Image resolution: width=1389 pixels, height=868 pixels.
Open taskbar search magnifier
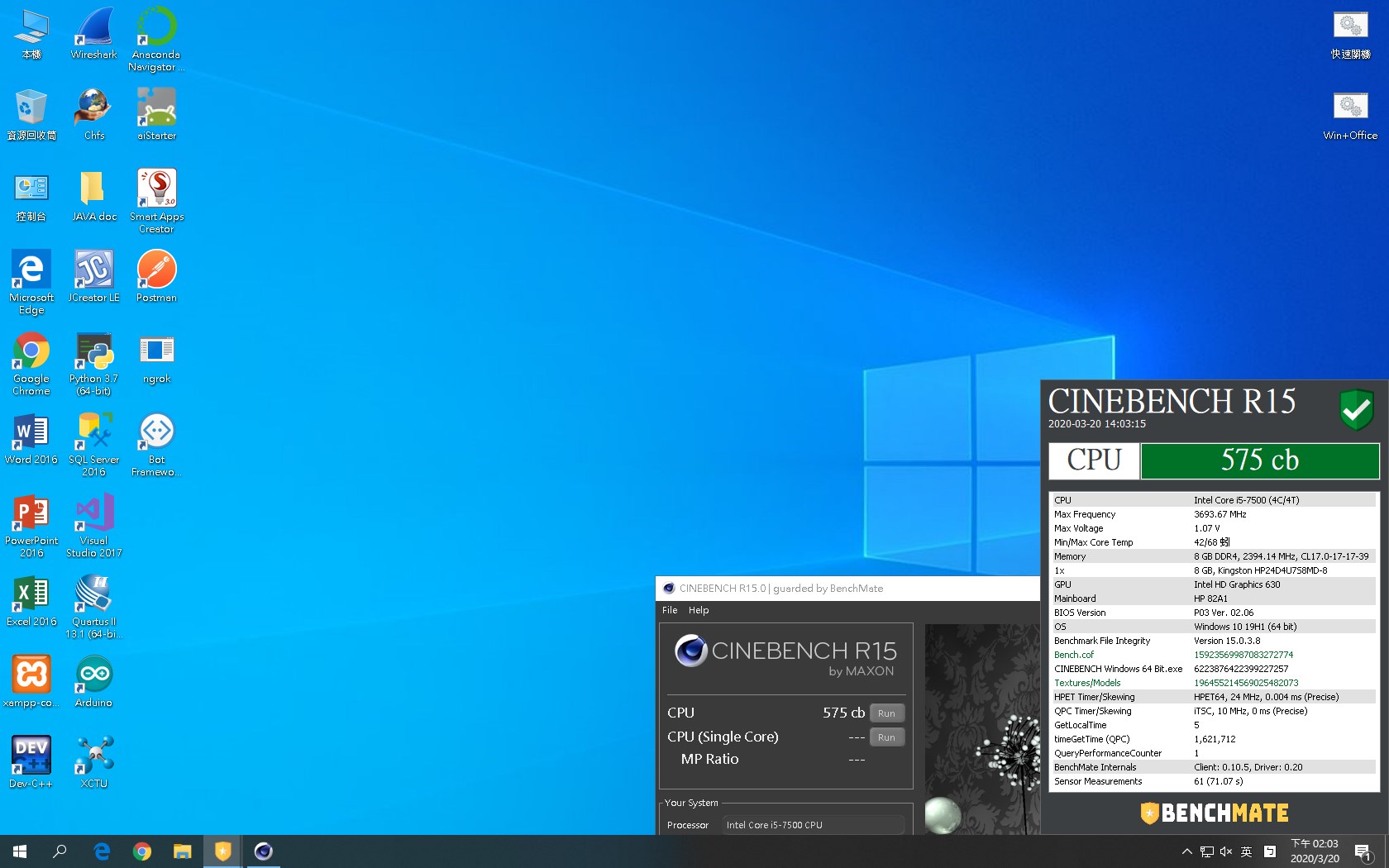tap(60, 851)
